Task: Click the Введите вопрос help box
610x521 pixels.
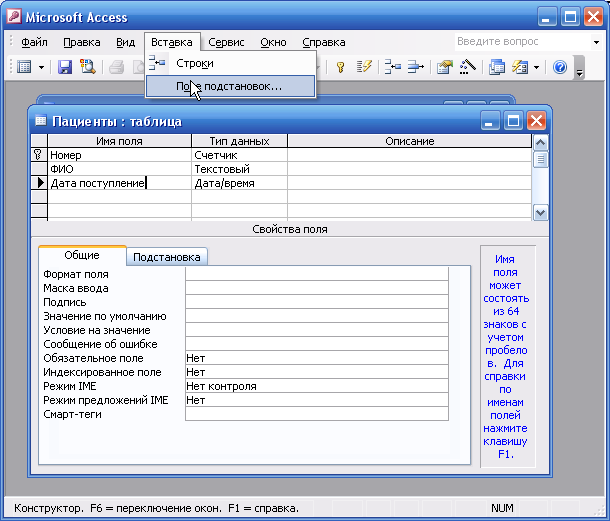Action: pos(522,41)
